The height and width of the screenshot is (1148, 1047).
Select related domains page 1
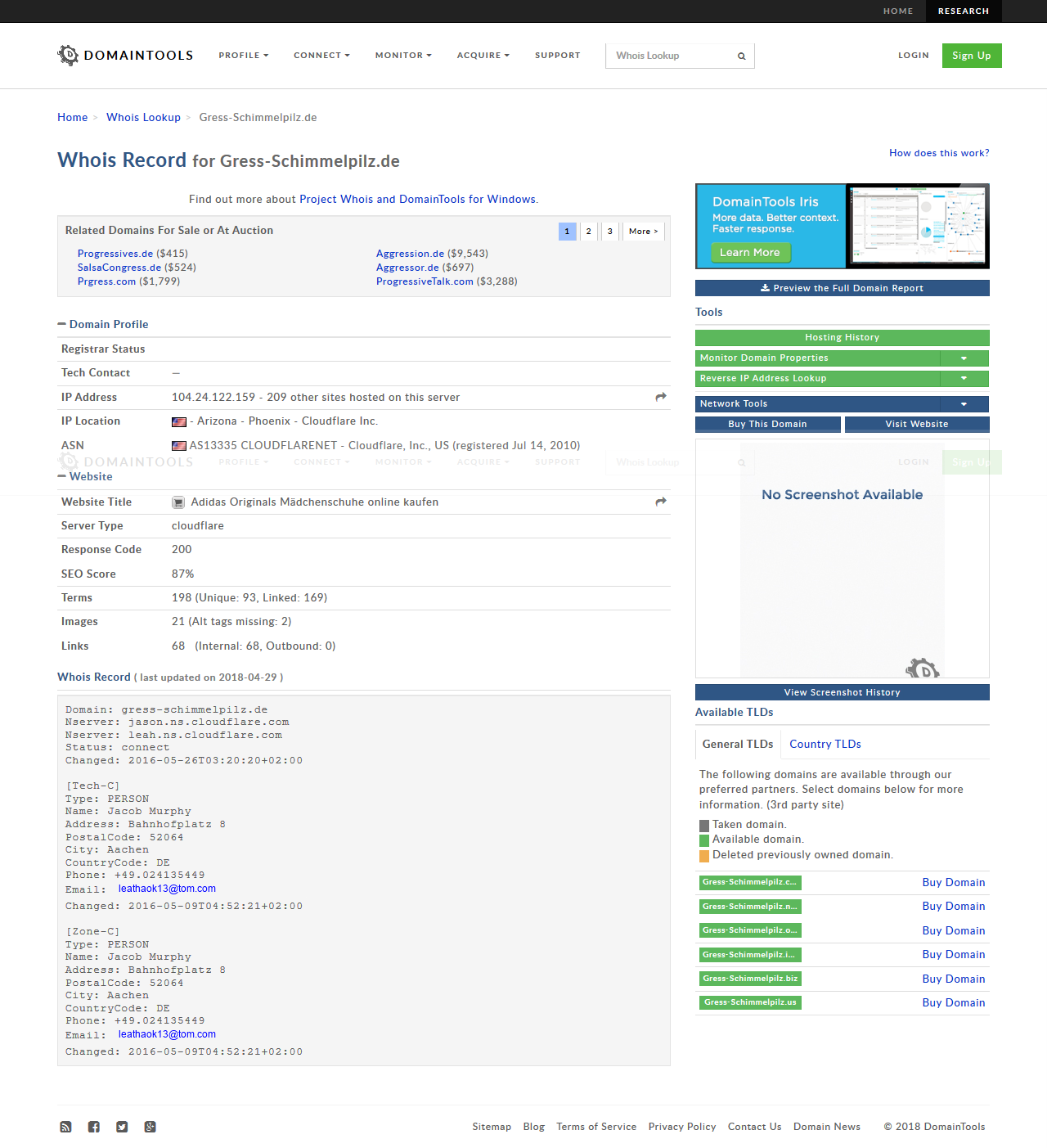[567, 232]
